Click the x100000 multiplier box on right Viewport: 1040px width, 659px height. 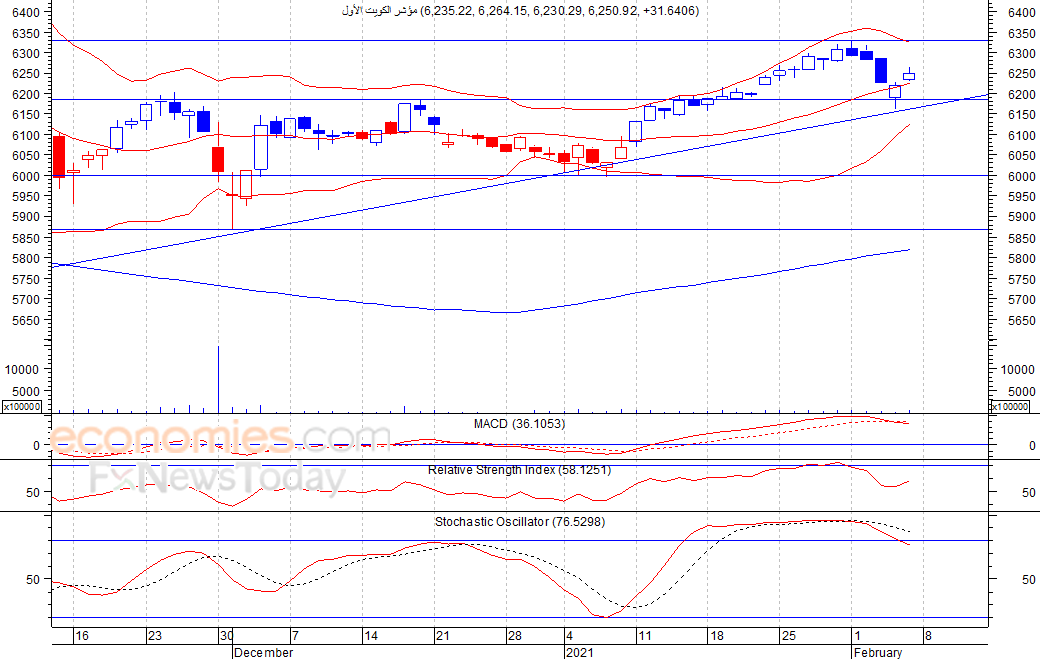pos(1010,406)
